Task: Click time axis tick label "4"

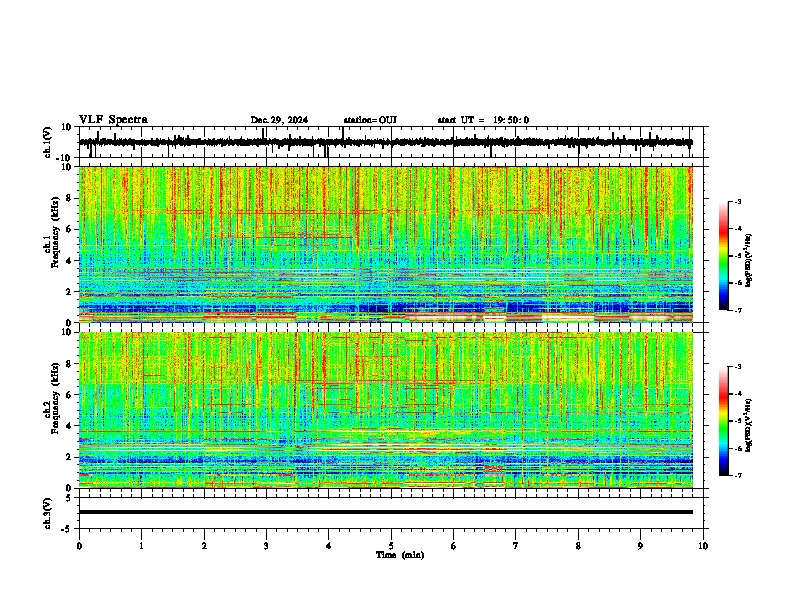Action: pos(329,546)
